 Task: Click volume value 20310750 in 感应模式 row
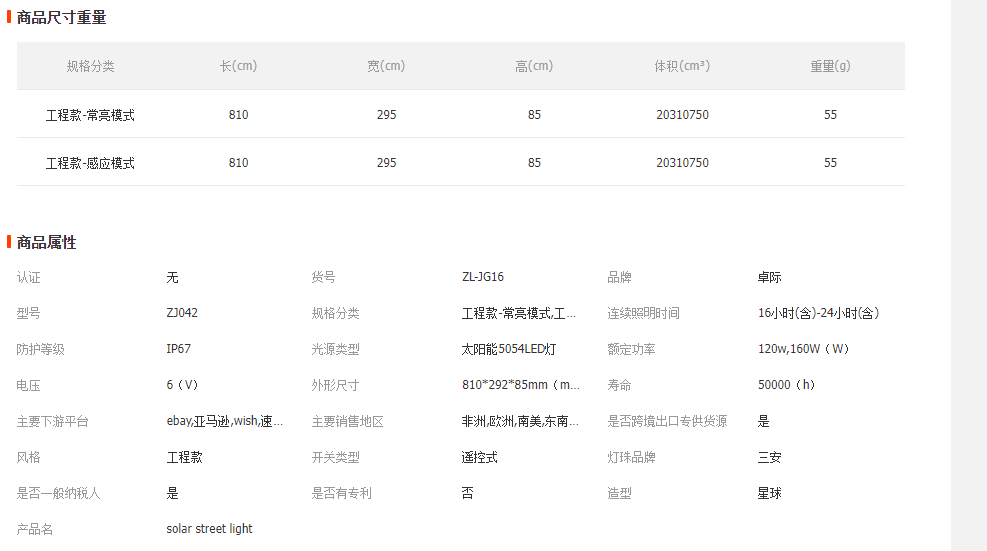[x=682, y=163]
